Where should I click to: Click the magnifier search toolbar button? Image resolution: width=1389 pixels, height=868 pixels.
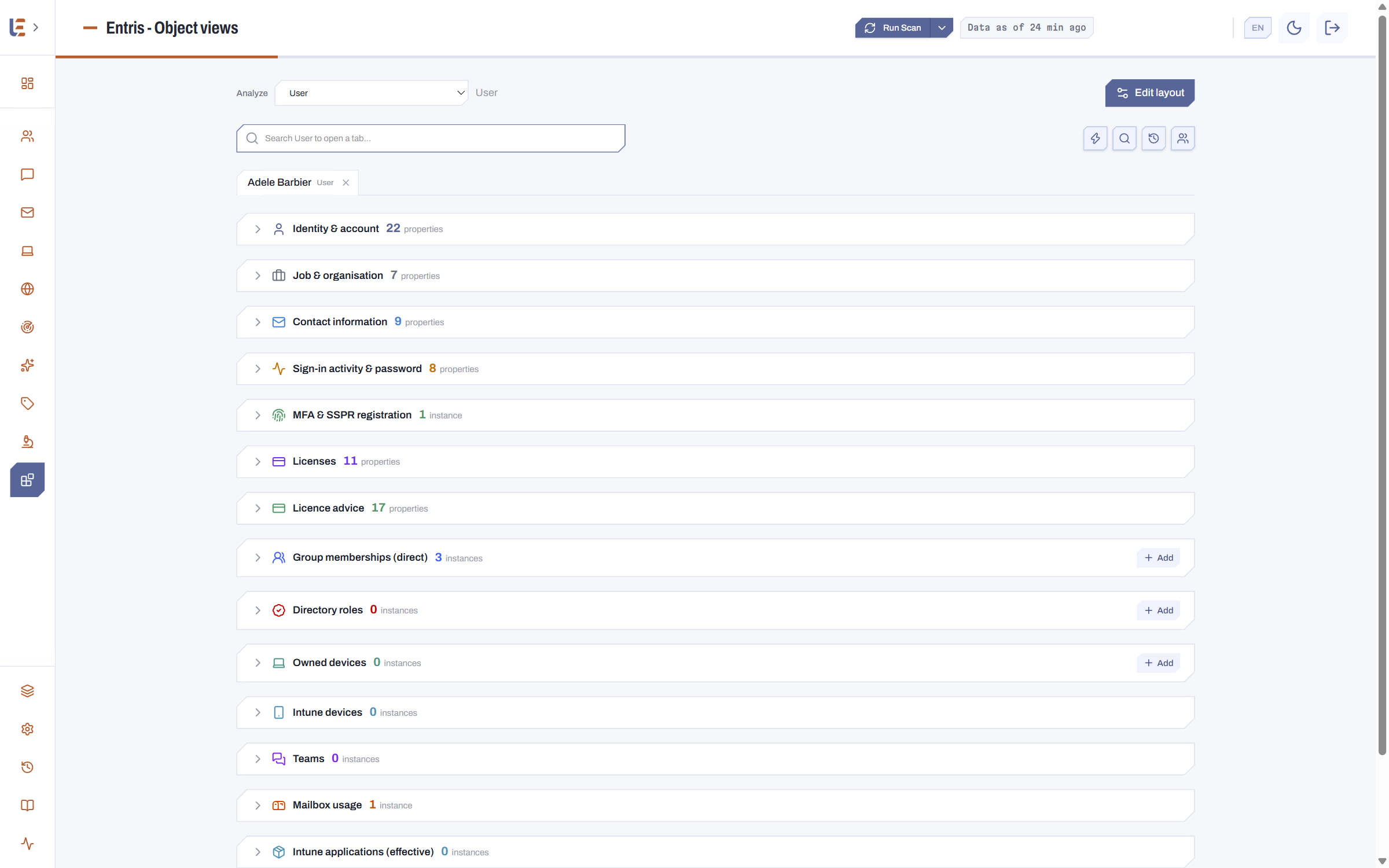coord(1124,138)
